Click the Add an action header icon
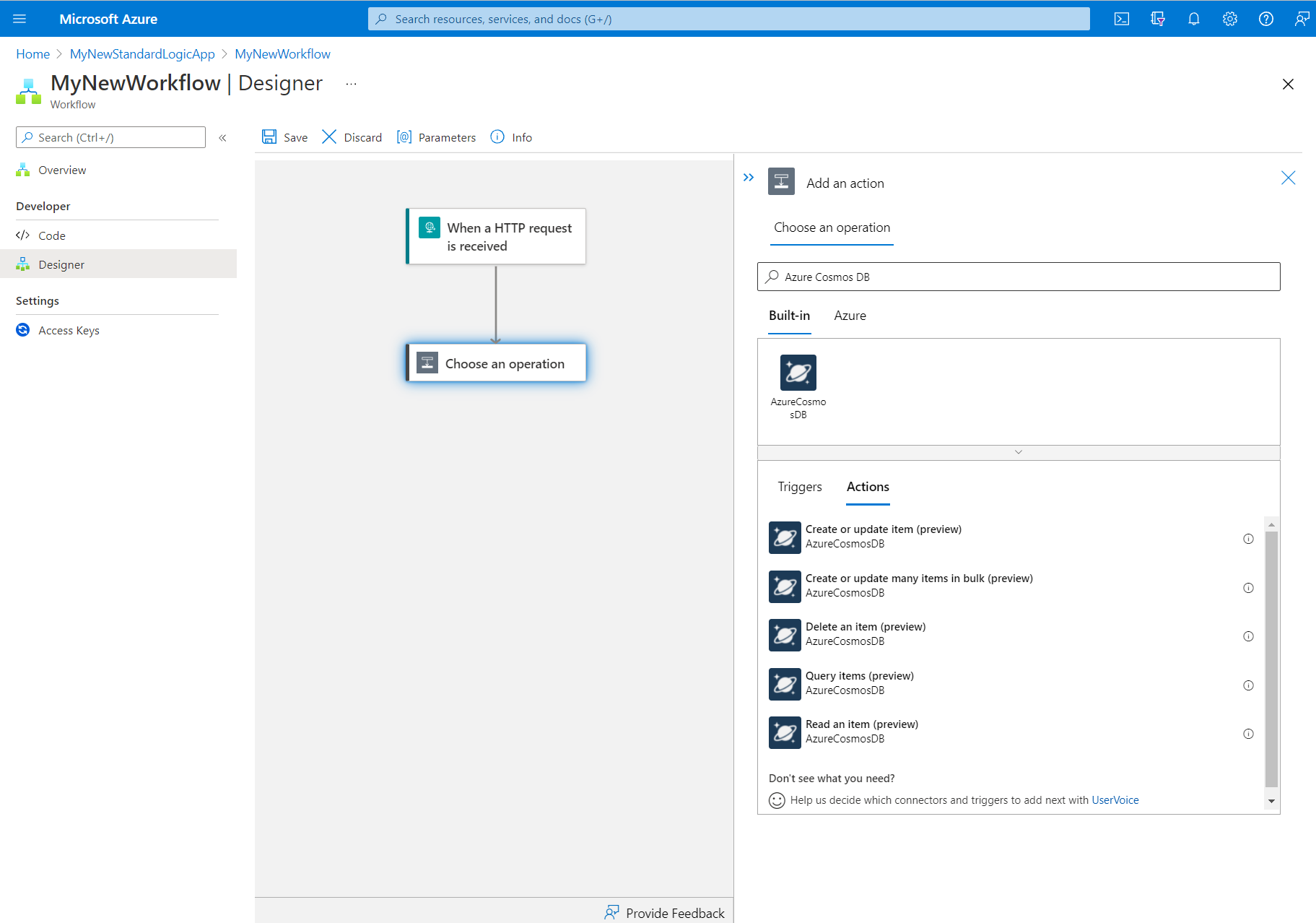The width and height of the screenshot is (1316, 923). click(781, 181)
